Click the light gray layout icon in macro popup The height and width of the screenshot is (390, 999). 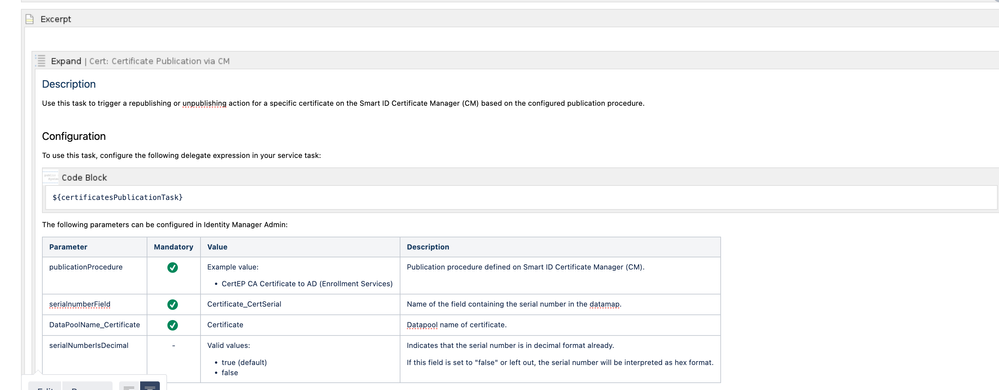(129, 386)
